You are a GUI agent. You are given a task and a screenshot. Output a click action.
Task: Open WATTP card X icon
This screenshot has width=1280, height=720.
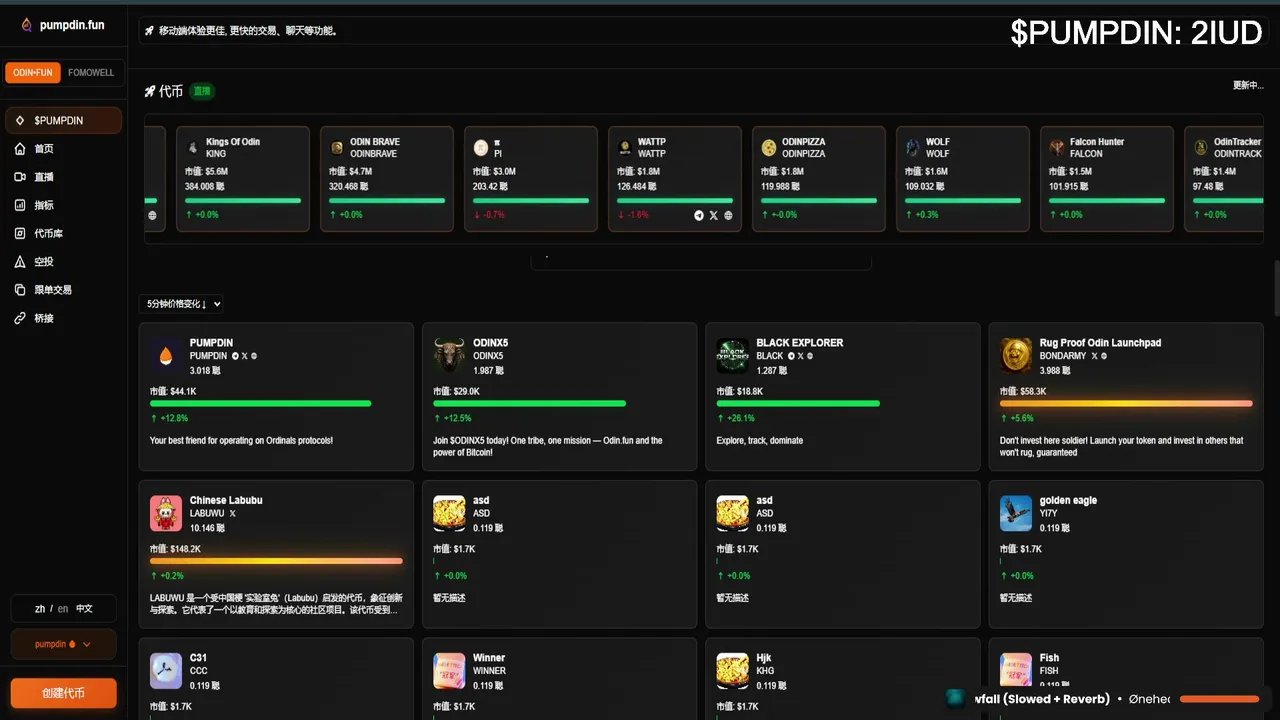point(713,215)
